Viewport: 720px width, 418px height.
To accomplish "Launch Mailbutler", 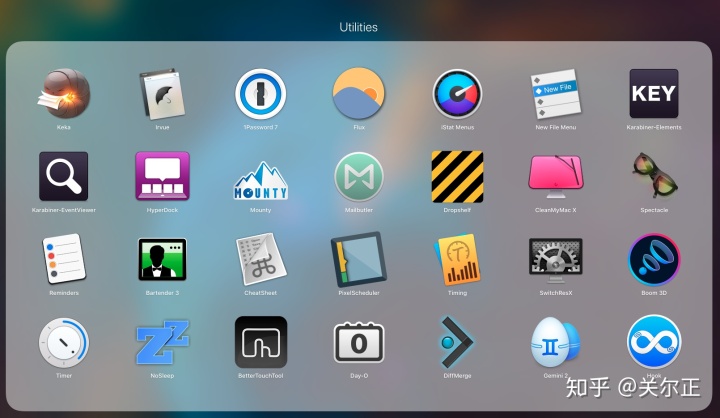I will point(359,176).
